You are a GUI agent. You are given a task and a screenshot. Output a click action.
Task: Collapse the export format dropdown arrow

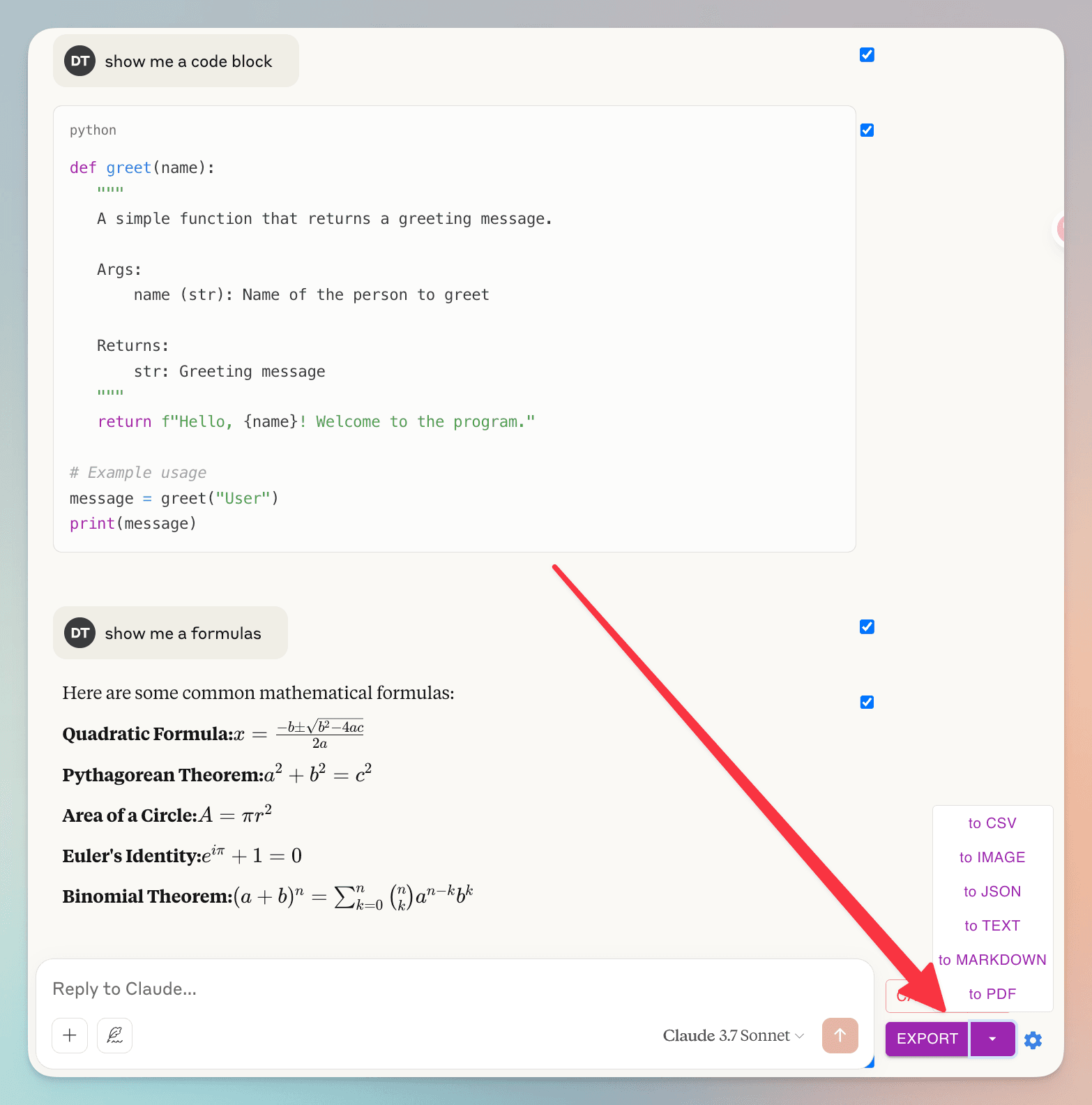click(x=992, y=1039)
